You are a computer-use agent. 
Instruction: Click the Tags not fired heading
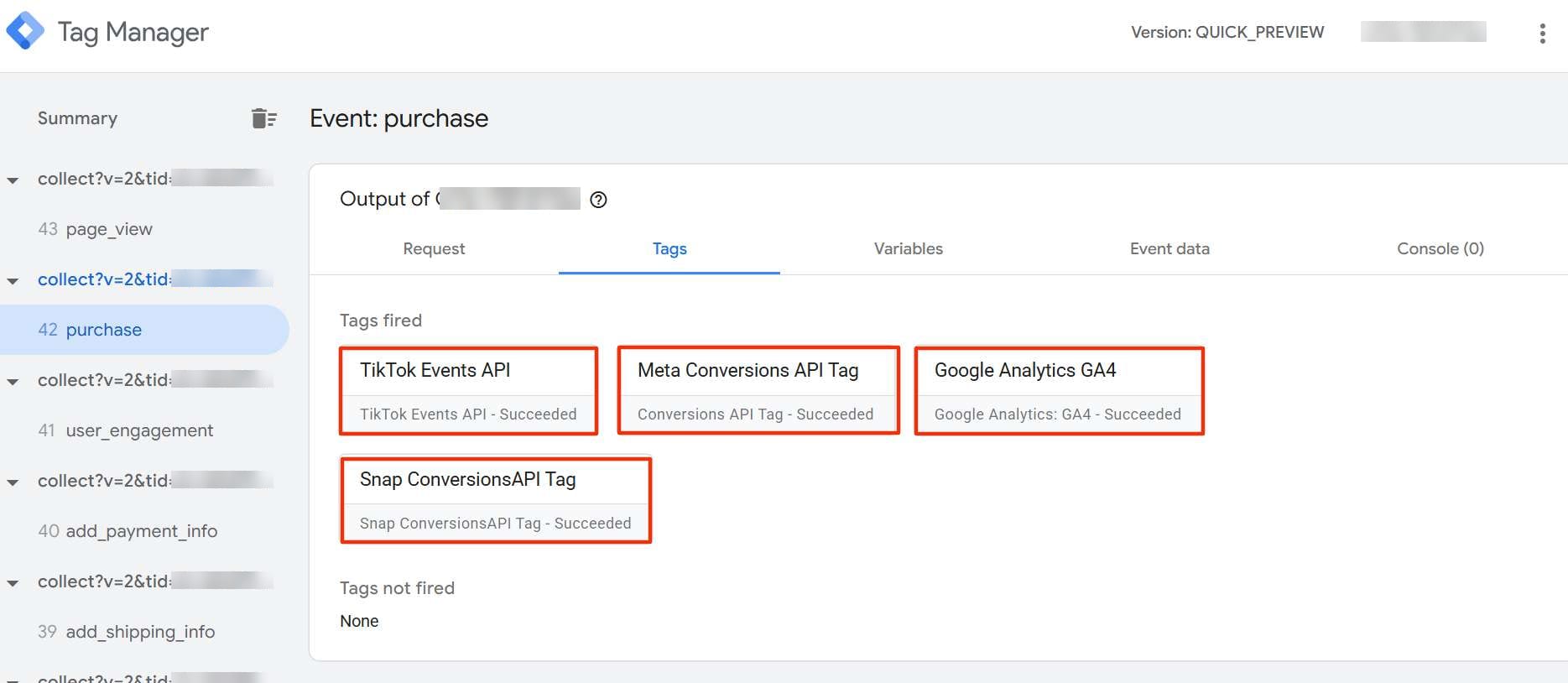pos(397,588)
